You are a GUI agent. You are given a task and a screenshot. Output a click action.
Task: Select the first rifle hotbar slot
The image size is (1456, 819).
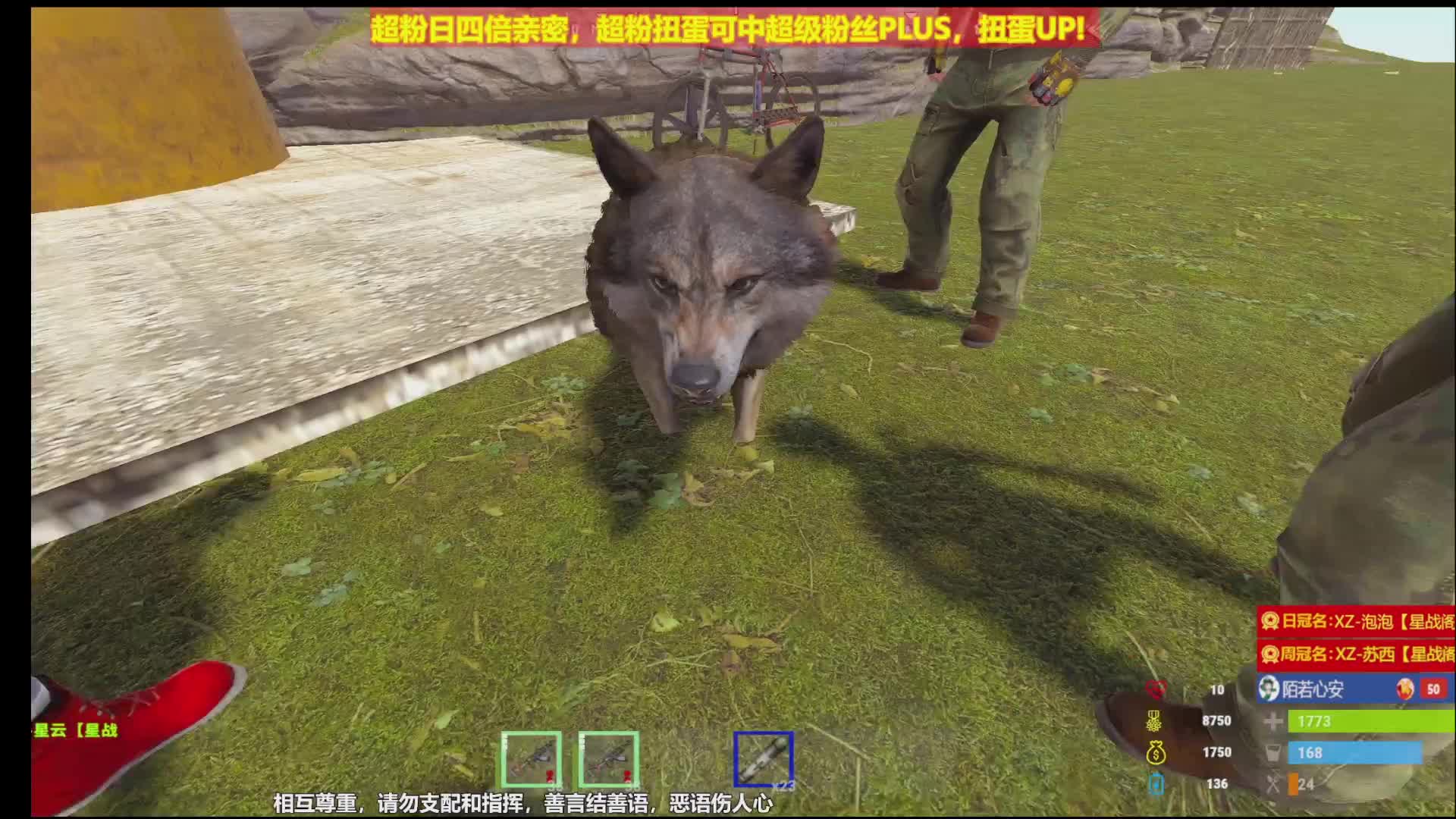click(x=532, y=759)
